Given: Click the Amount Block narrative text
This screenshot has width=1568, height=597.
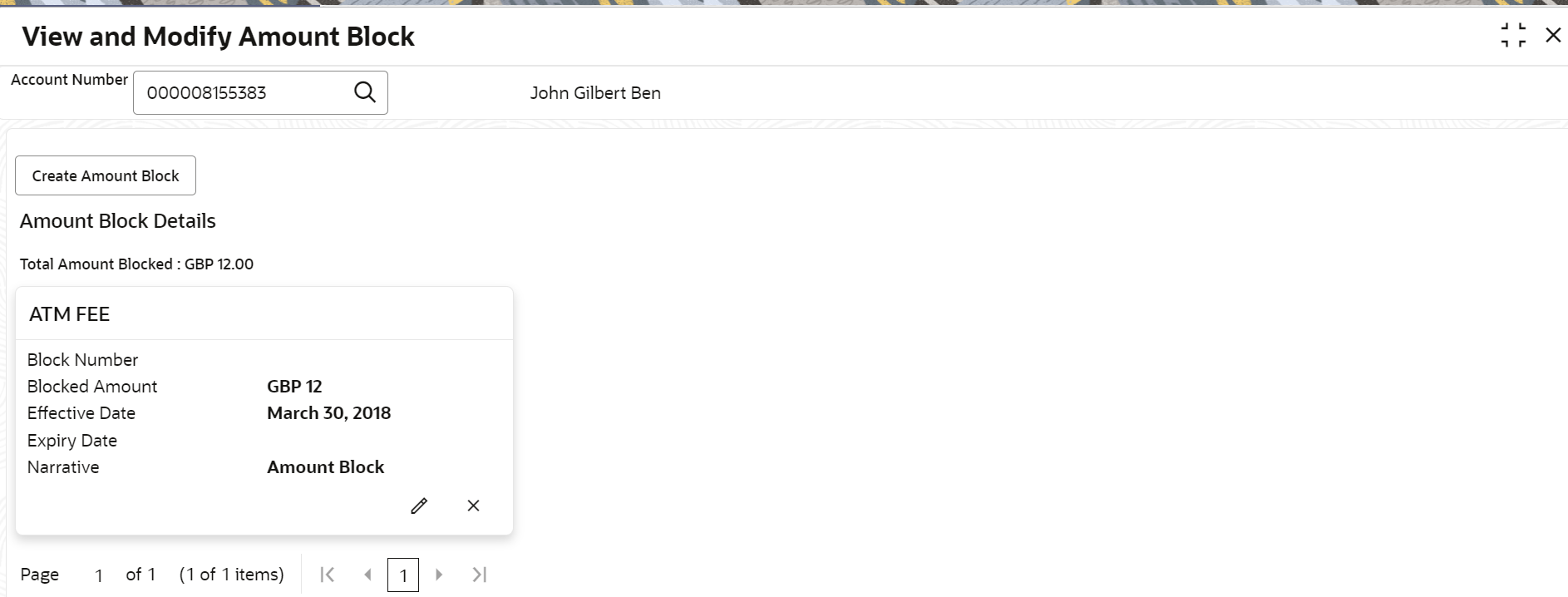Looking at the screenshot, I should tap(325, 467).
